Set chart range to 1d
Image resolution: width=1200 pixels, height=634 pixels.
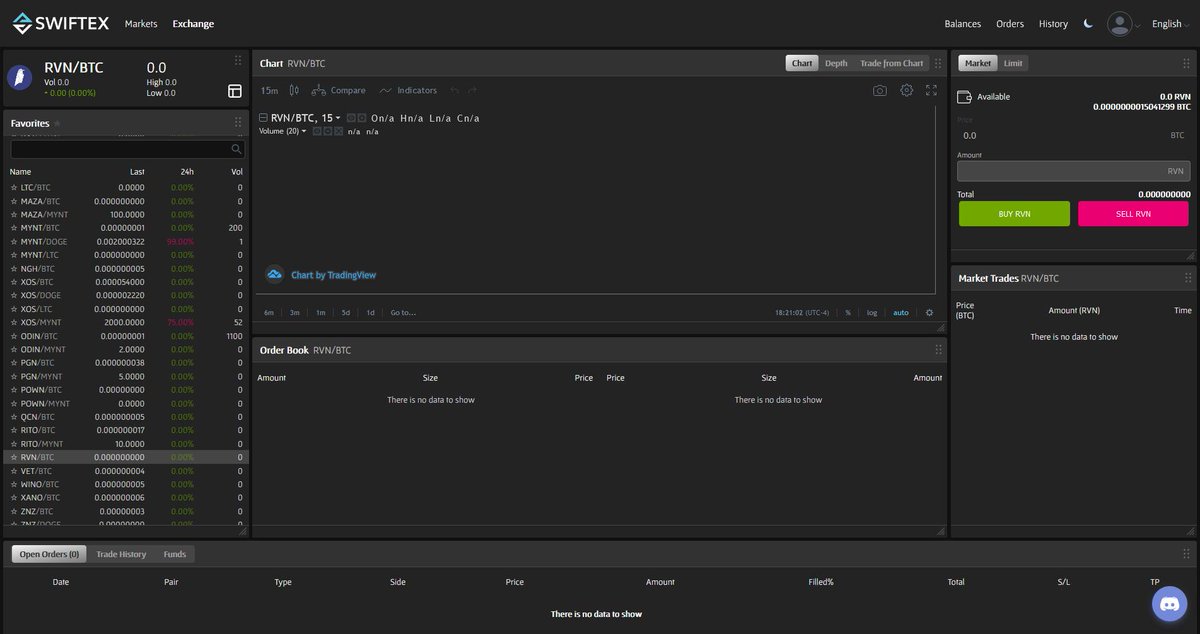pyautogui.click(x=370, y=312)
